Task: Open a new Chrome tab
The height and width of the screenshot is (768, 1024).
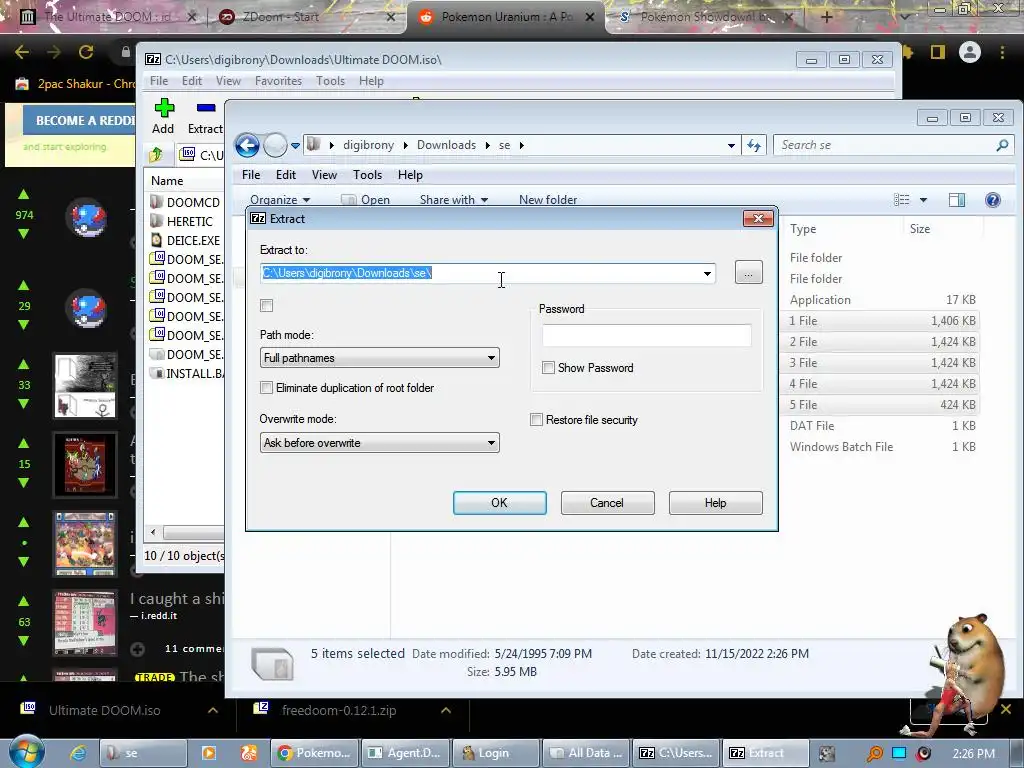Action: [x=826, y=17]
